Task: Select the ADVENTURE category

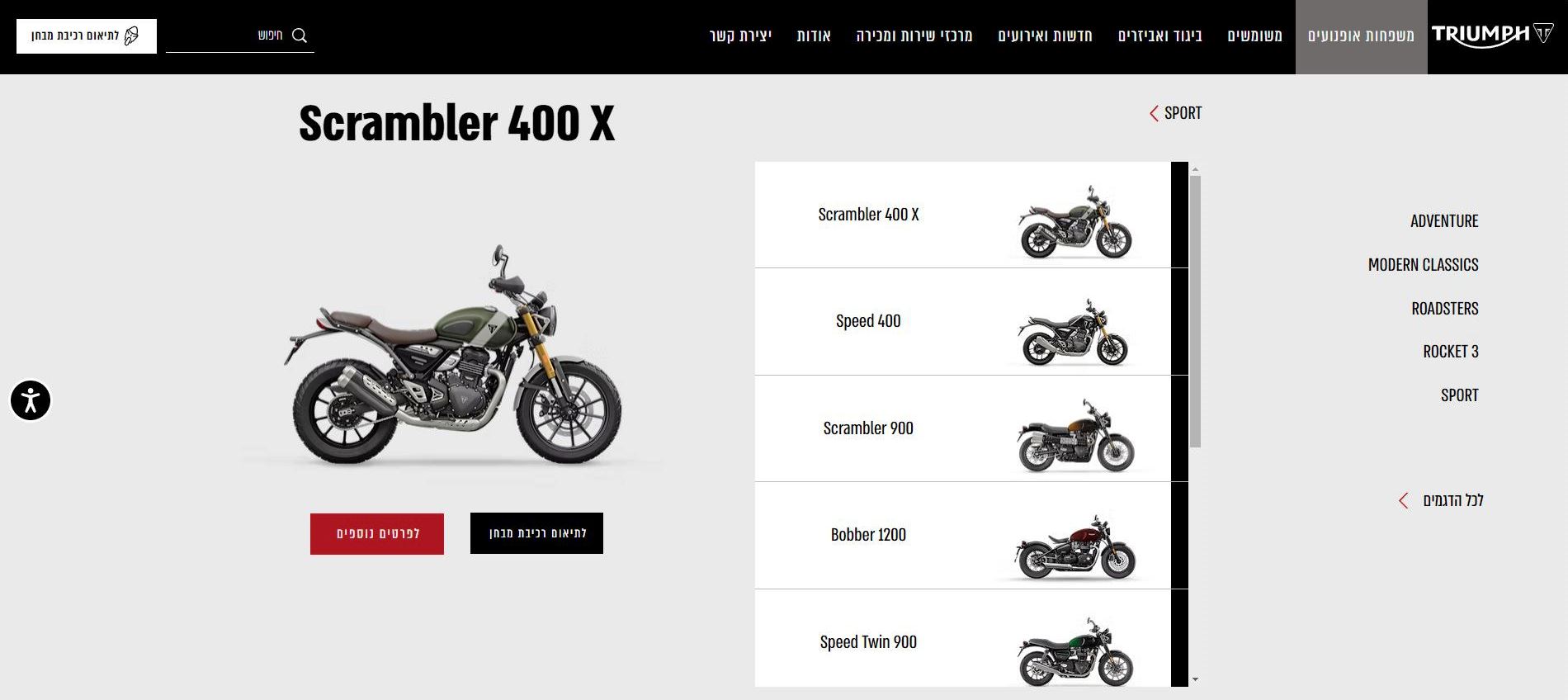Action: (1444, 221)
